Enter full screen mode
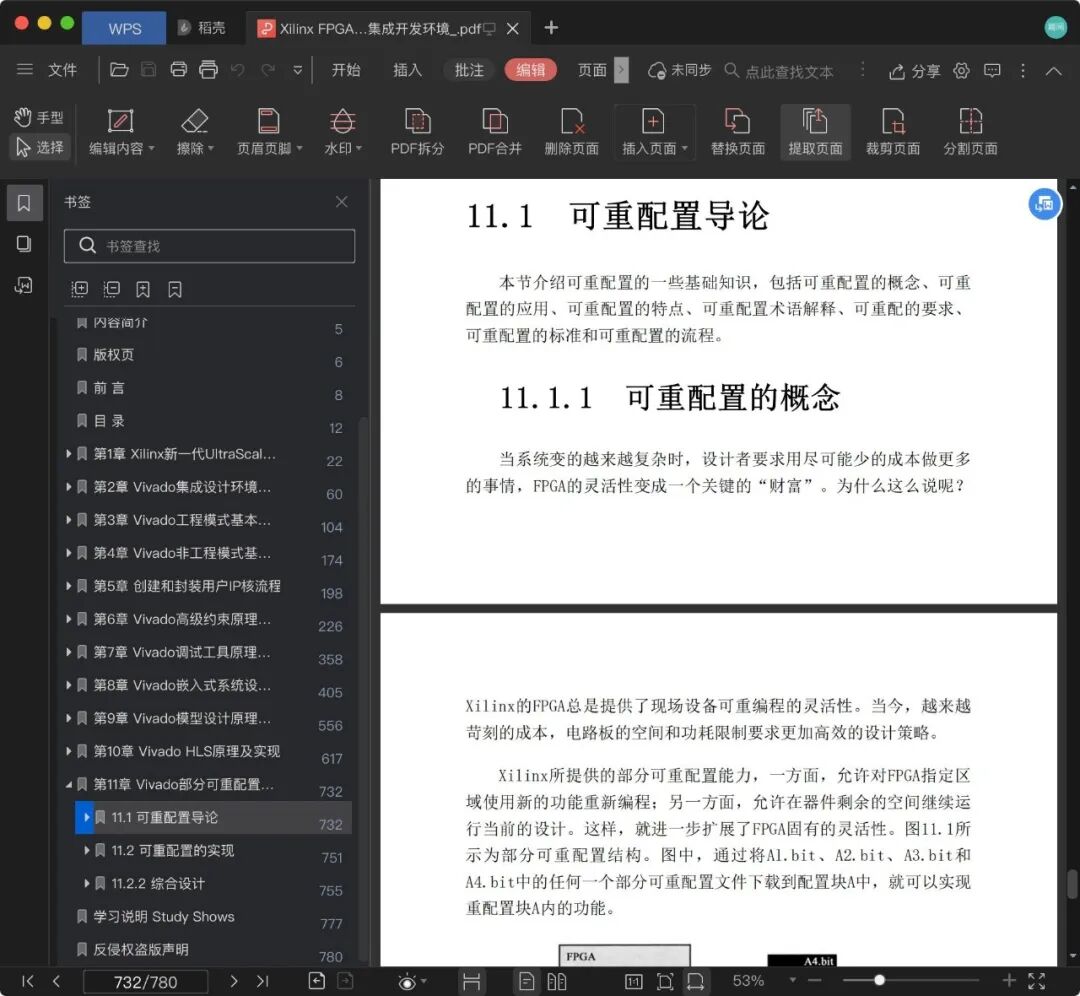 click(x=1037, y=981)
